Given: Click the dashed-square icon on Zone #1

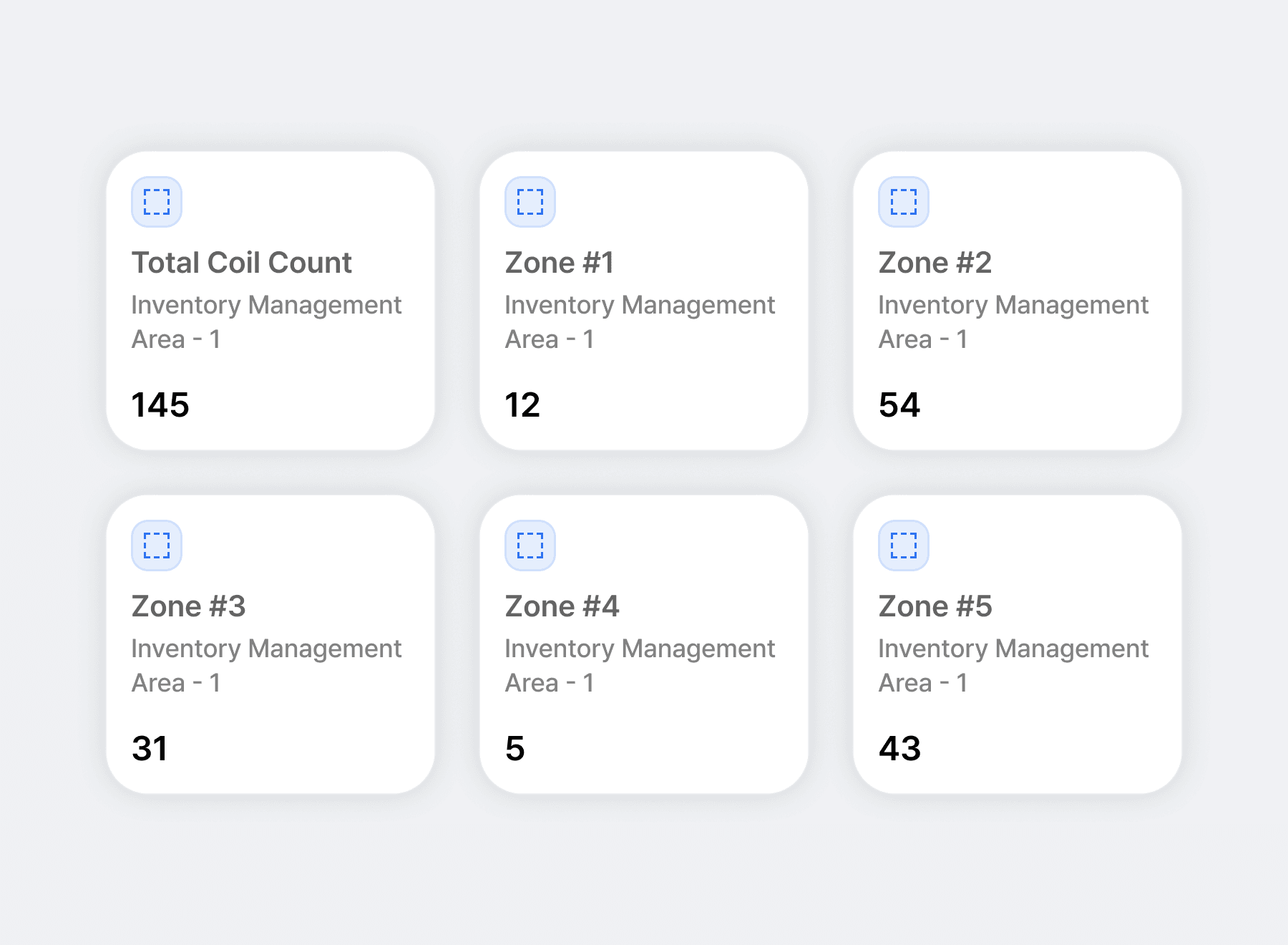Looking at the screenshot, I should click(x=530, y=202).
